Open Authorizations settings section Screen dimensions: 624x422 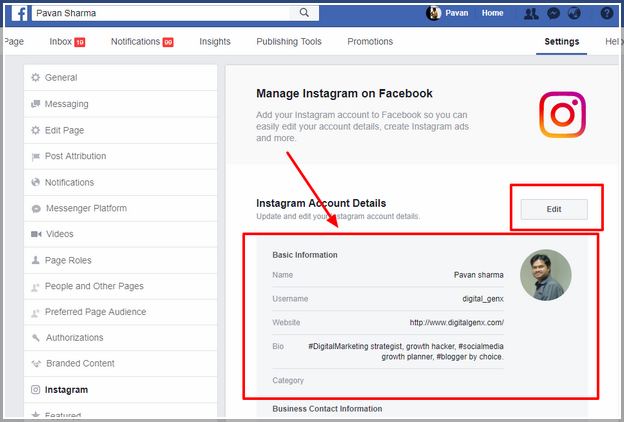(x=121, y=338)
